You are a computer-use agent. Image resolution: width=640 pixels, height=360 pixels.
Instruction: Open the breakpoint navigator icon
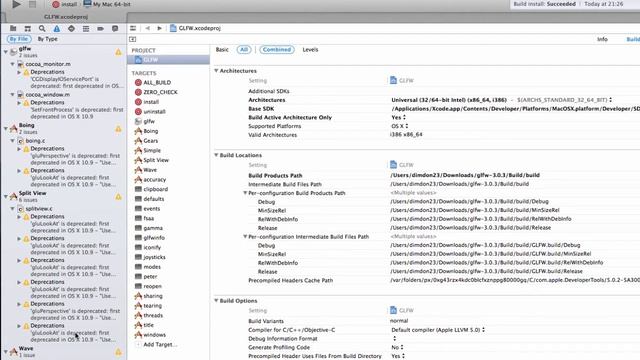tap(100, 28)
